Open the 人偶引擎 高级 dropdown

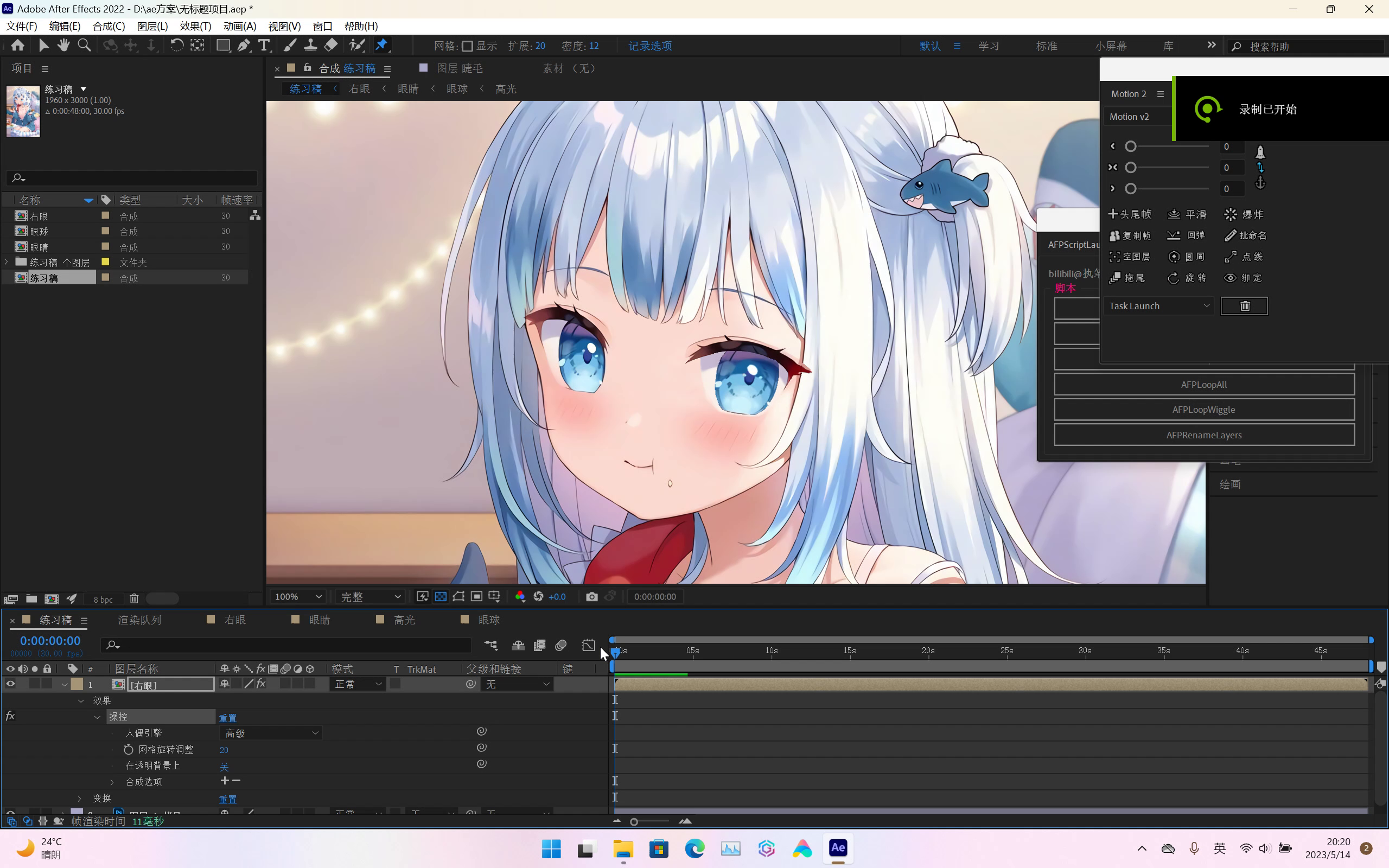(x=270, y=733)
